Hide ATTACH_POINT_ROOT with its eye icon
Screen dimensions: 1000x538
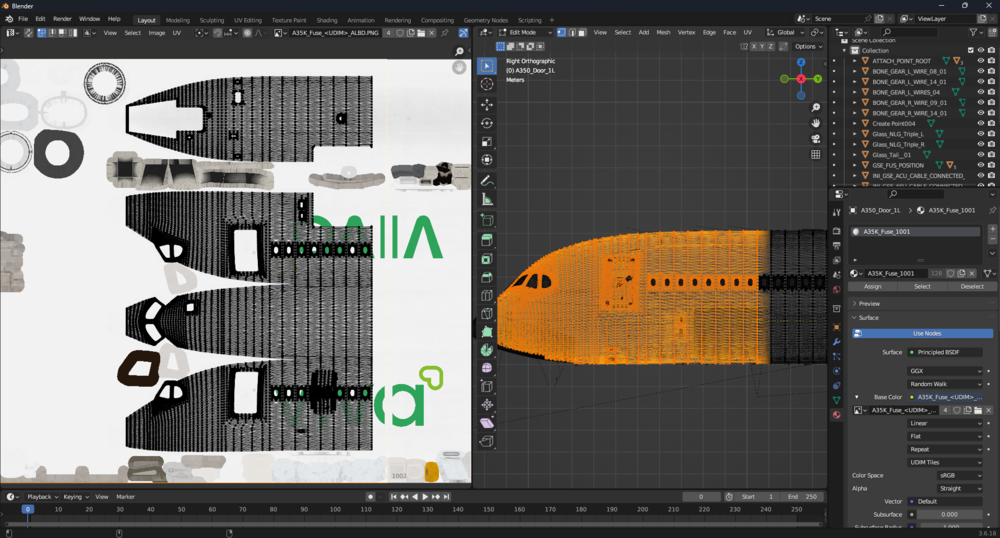980,61
